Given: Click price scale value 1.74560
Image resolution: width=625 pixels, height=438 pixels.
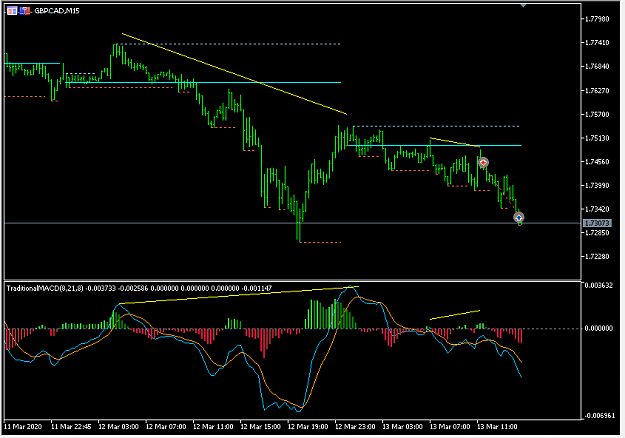Looking at the screenshot, I should click(597, 162).
